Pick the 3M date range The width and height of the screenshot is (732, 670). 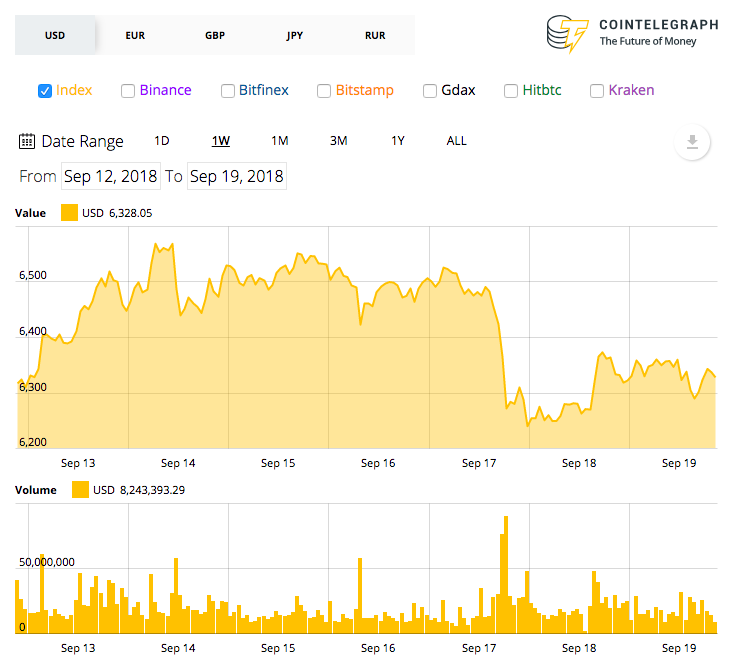[338, 141]
